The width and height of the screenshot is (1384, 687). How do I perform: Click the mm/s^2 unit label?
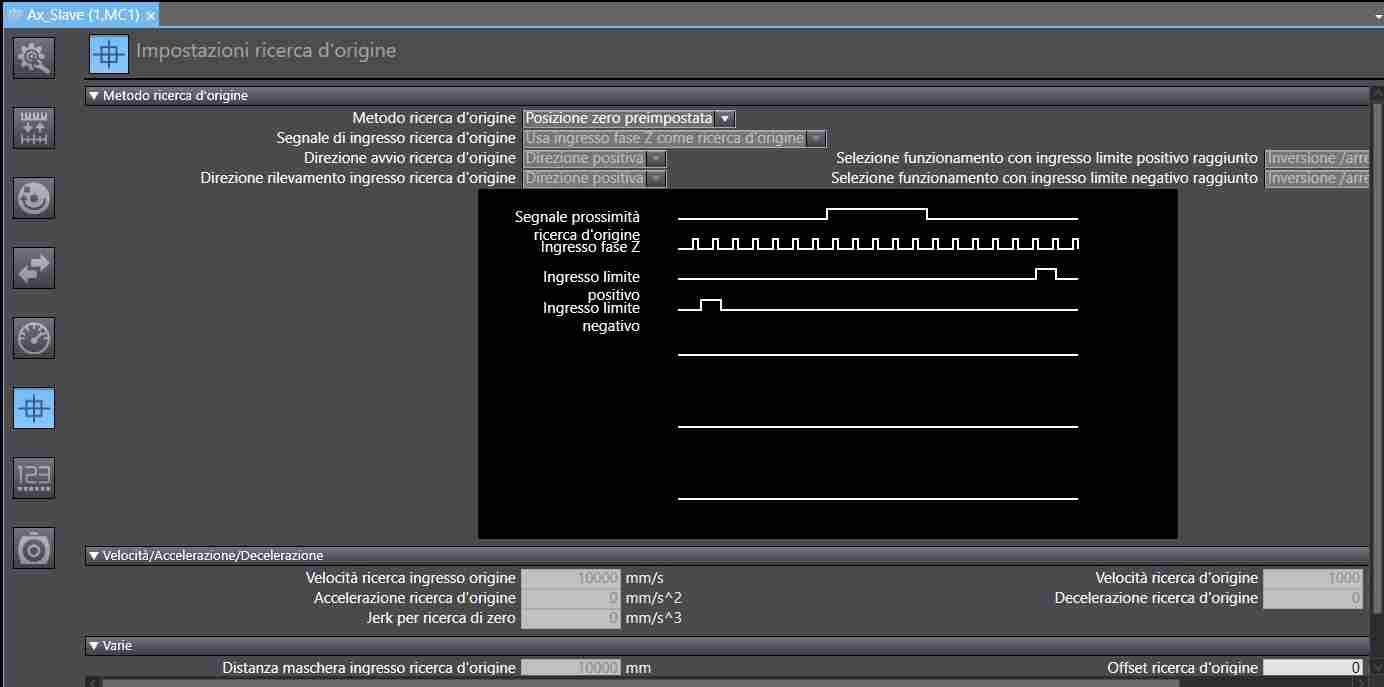click(x=654, y=598)
